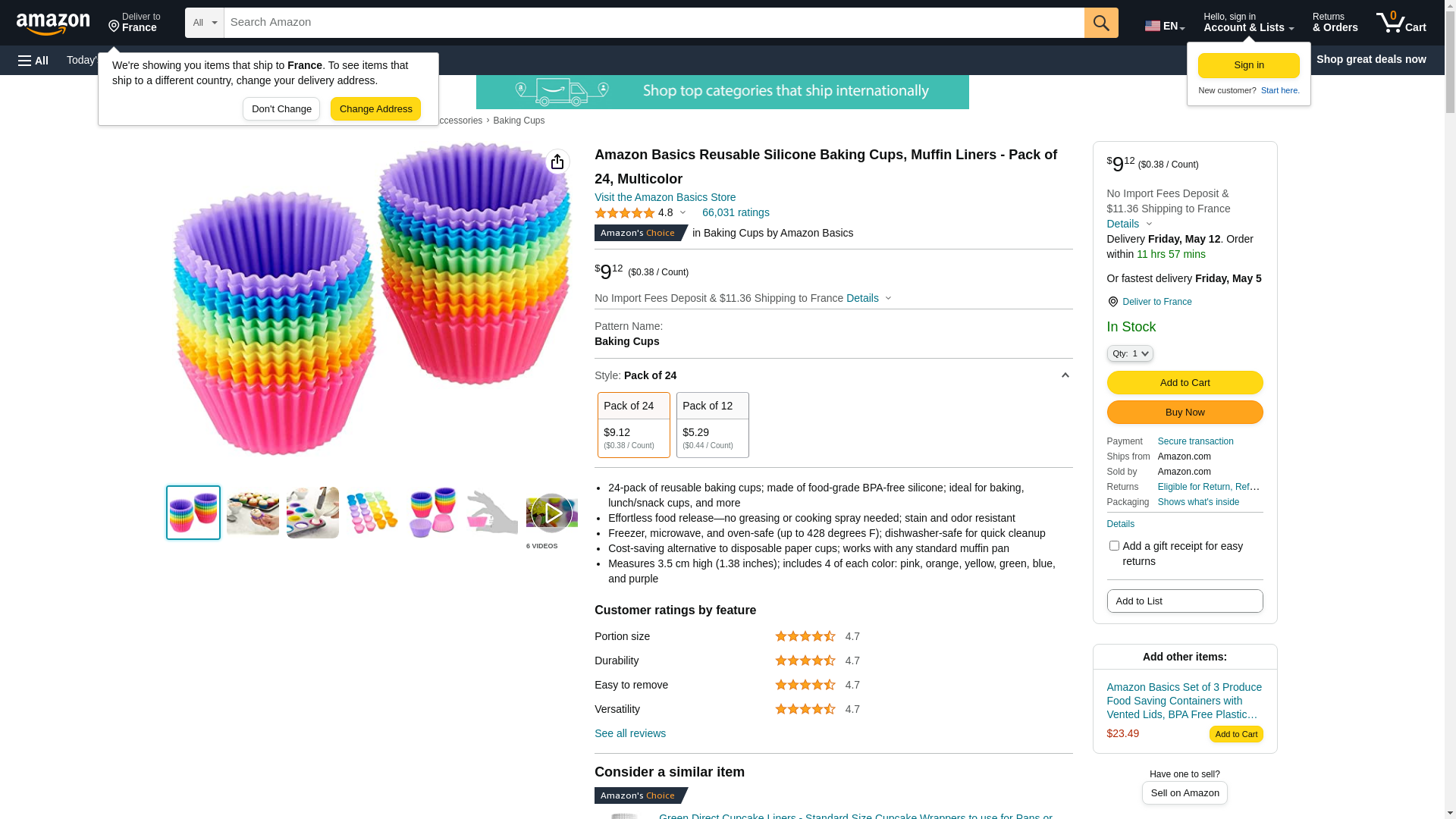Open the shopping cart

[x=1401, y=23]
